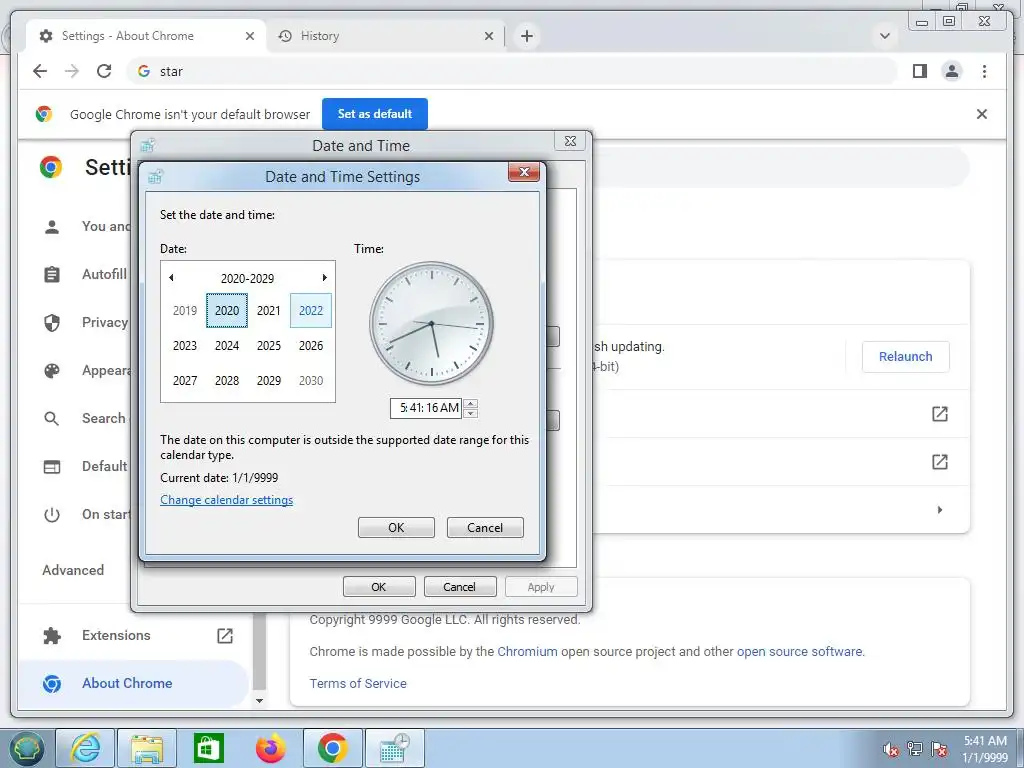Select year 2020 in calendar
The height and width of the screenshot is (768, 1024).
tap(227, 310)
